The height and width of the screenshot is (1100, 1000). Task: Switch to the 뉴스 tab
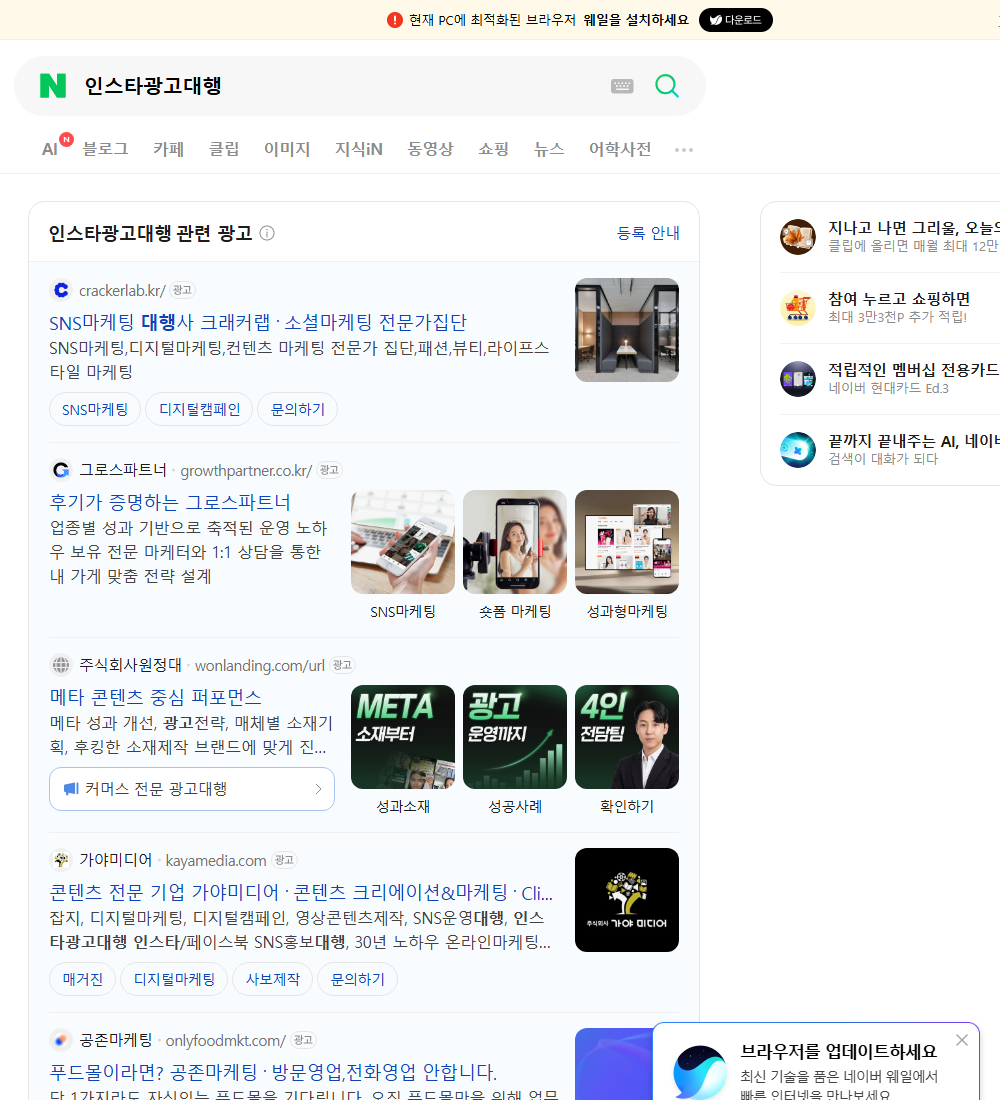pyautogui.click(x=549, y=149)
